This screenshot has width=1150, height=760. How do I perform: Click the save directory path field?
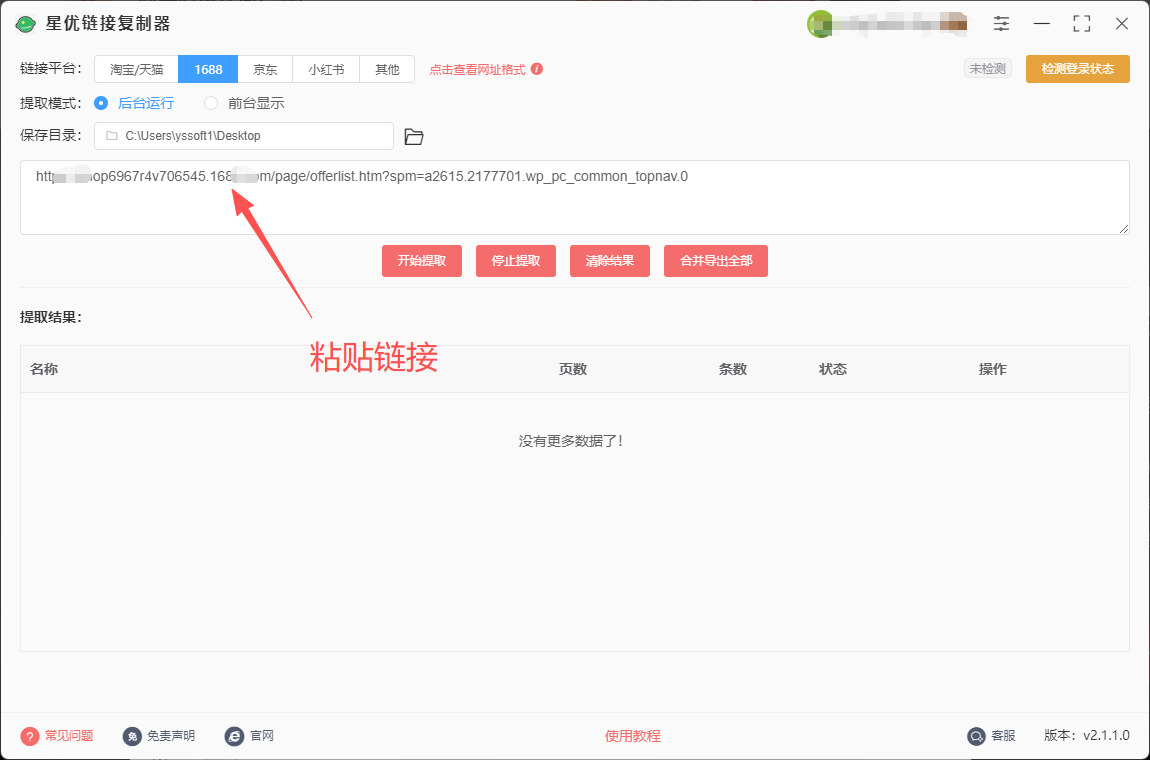tap(244, 136)
